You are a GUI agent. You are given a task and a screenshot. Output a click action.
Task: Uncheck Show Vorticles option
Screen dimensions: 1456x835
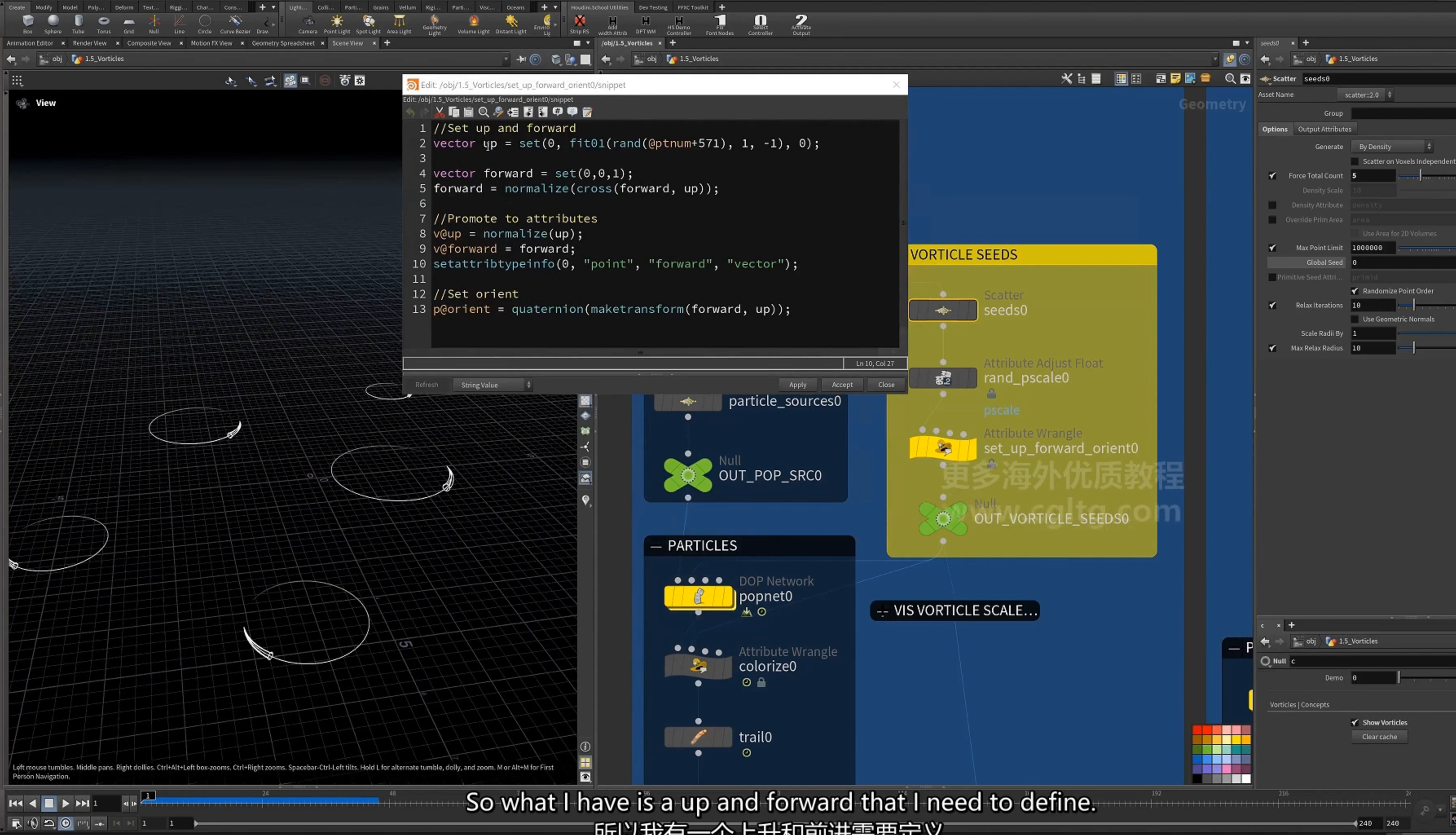click(1355, 722)
